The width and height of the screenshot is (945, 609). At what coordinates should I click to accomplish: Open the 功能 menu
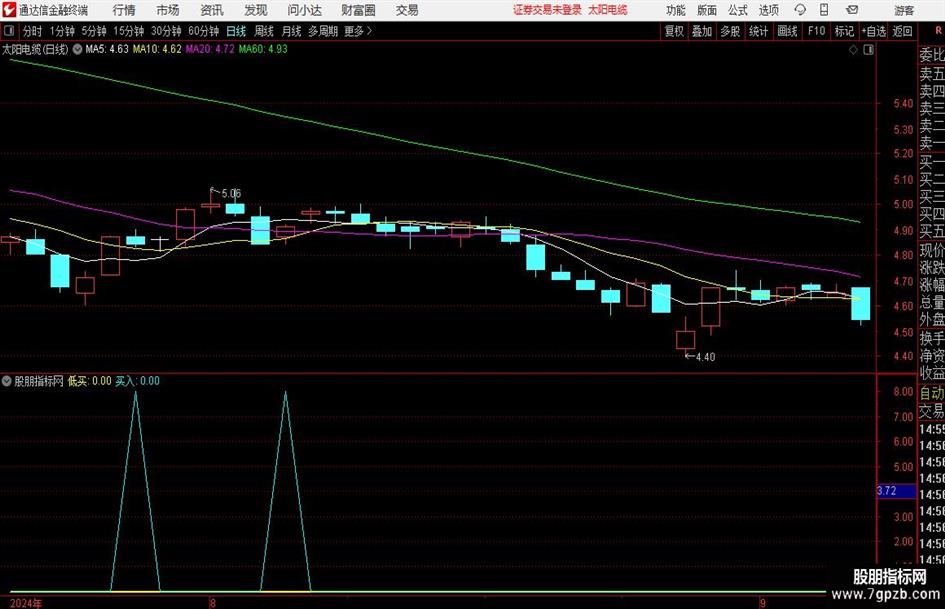(x=676, y=10)
